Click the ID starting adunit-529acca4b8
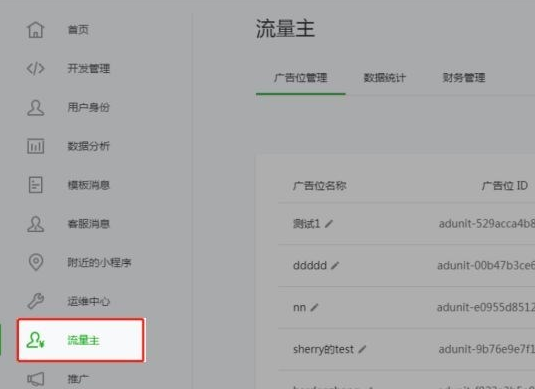535x389 pixels. 487,224
